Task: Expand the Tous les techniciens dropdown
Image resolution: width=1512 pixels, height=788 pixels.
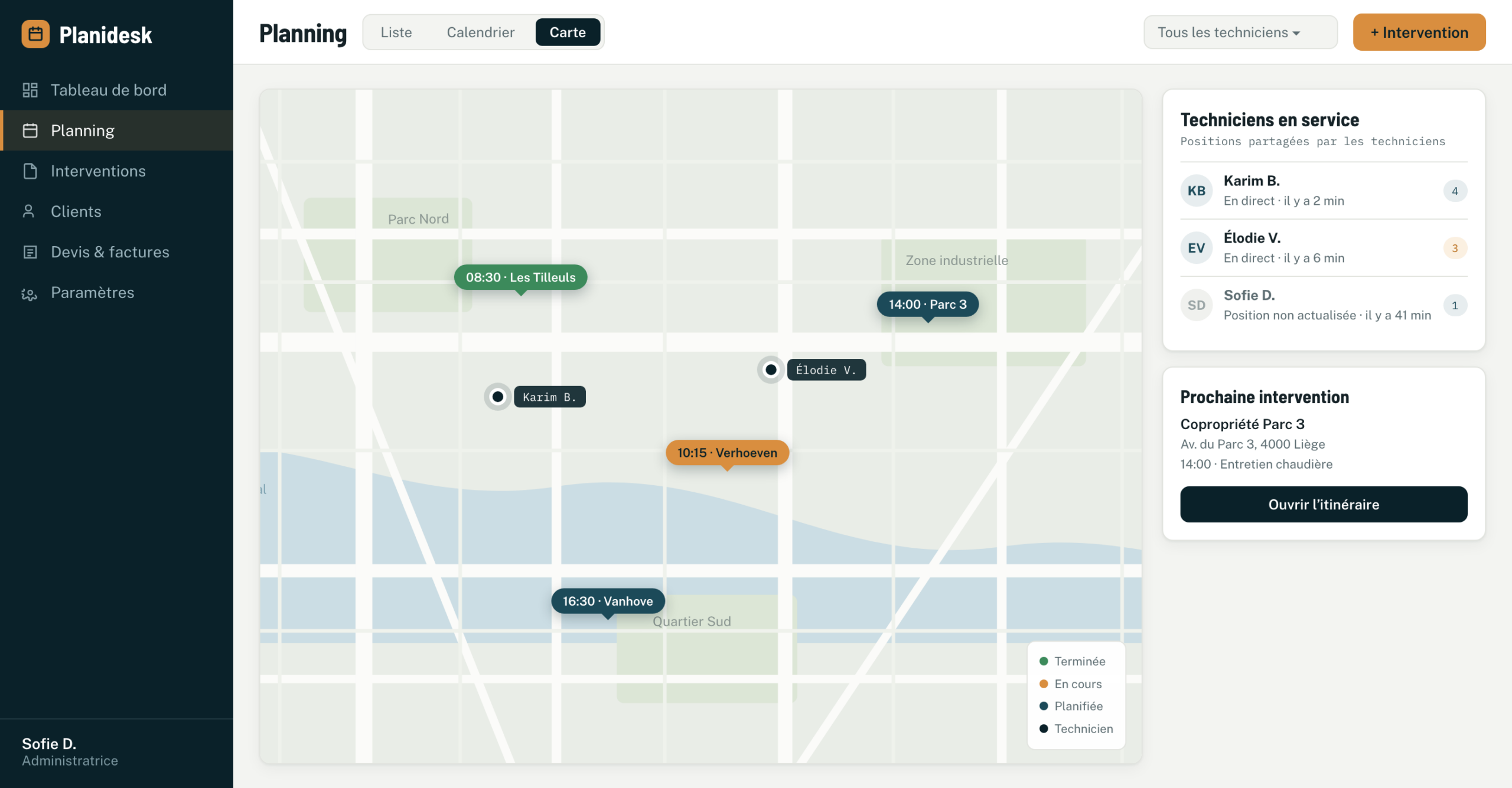Action: [x=1240, y=32]
